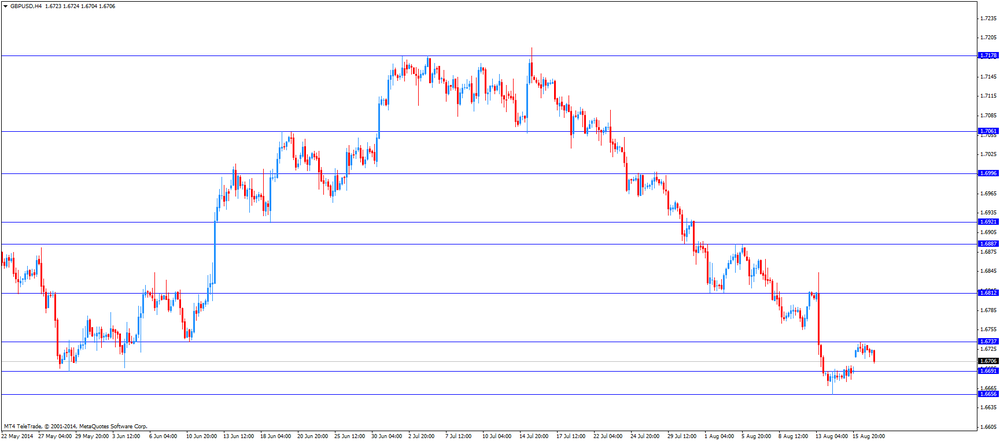The height and width of the screenshot is (441, 1000).
Task: Click the 13 Jun 12:00 time axis label
Action: coord(239,437)
